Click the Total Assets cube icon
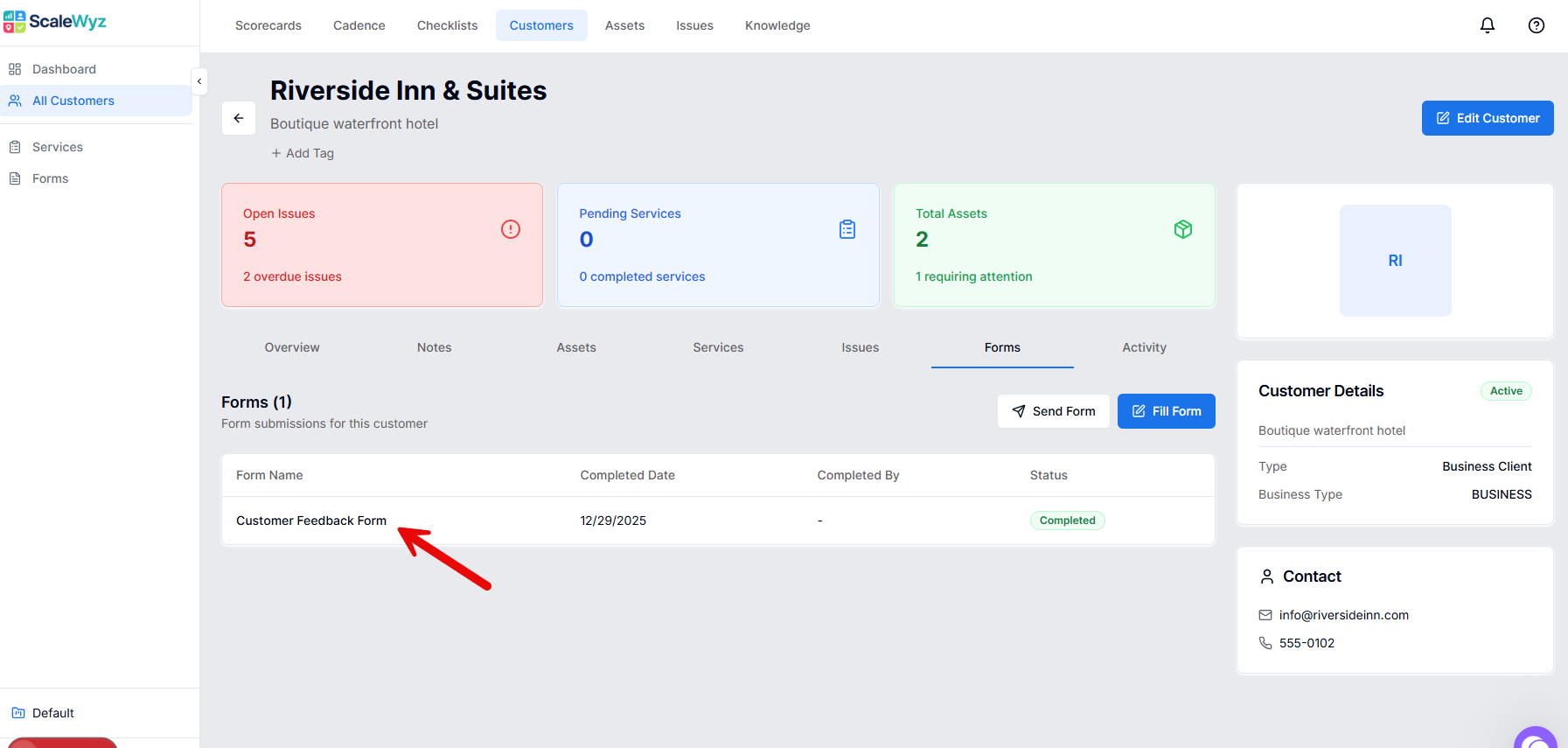 (x=1182, y=229)
